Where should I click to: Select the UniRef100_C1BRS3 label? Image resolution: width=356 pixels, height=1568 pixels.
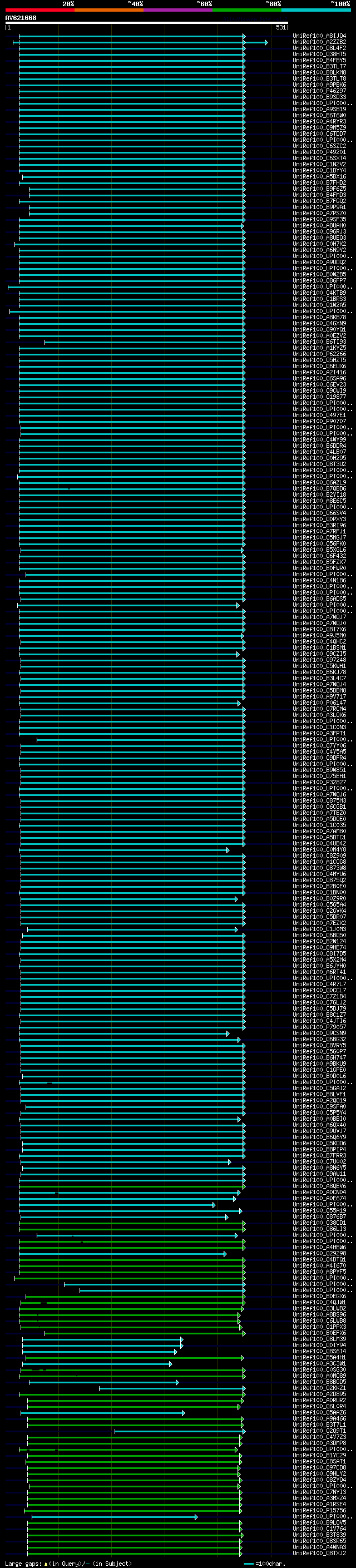click(x=319, y=299)
